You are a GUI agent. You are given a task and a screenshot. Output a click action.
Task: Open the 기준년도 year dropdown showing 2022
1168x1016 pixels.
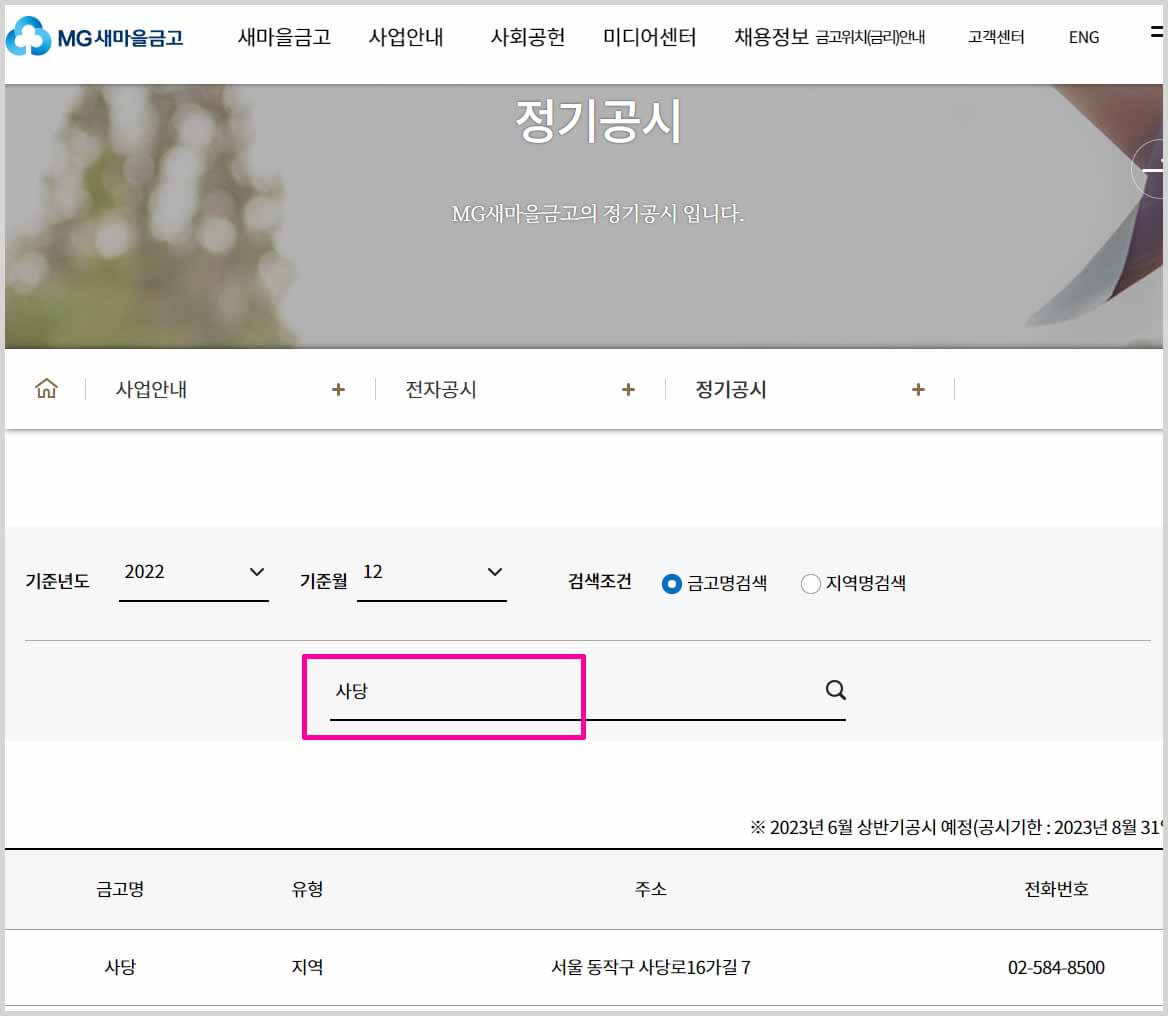(193, 572)
